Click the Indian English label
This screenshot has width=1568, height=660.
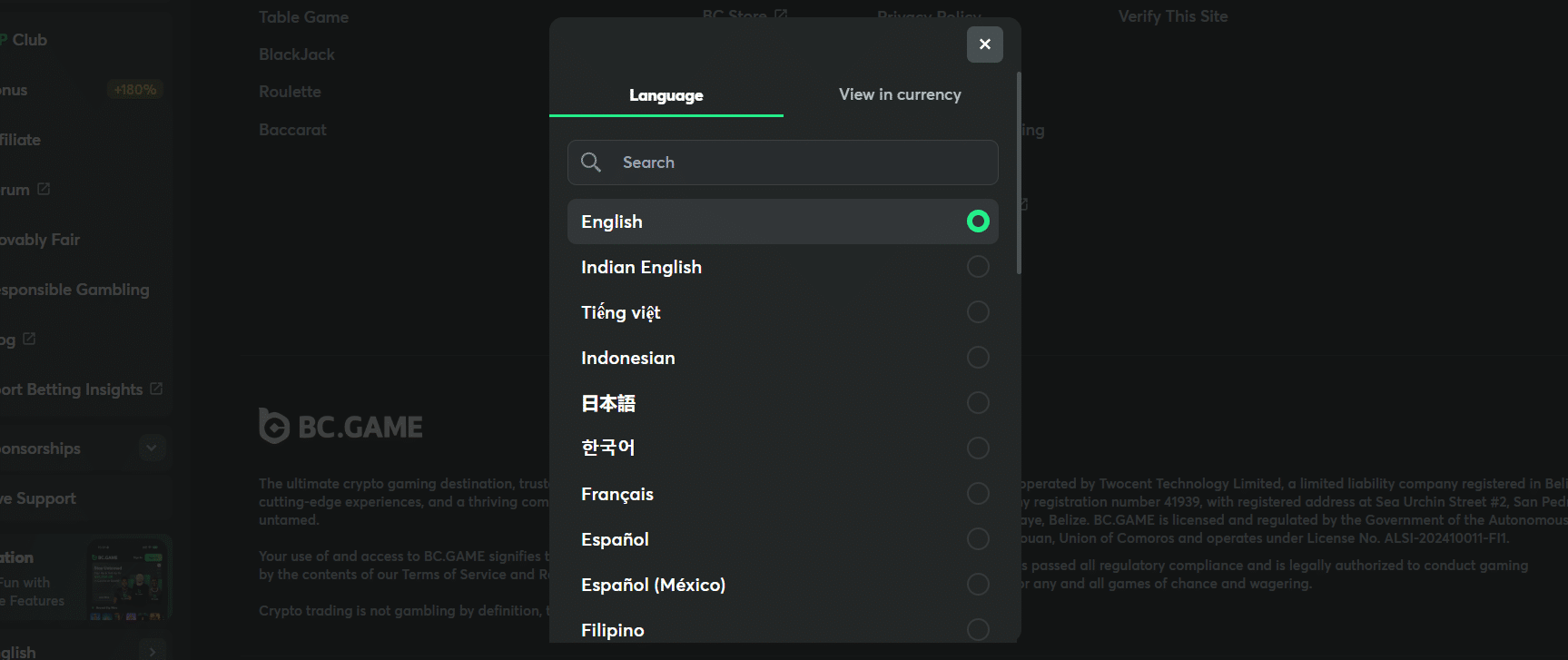(641, 267)
